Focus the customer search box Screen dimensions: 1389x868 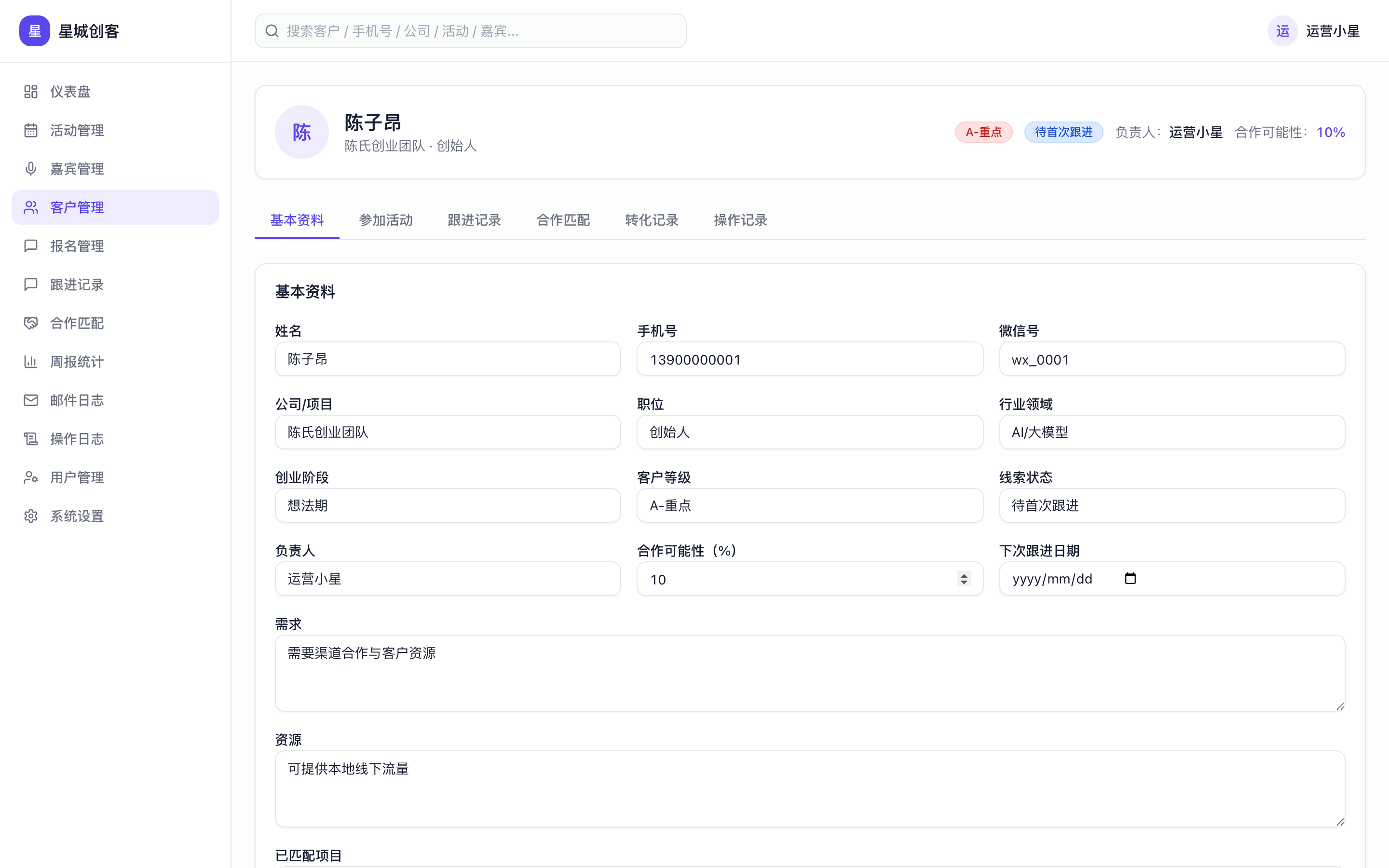(471, 31)
